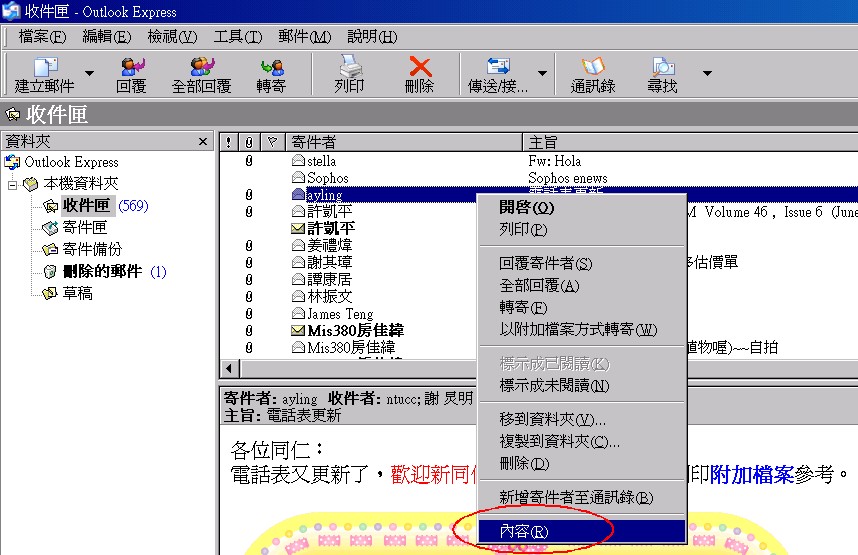The image size is (858, 555).
Task: Close the 資料夾 folder pane
Action: (203, 142)
